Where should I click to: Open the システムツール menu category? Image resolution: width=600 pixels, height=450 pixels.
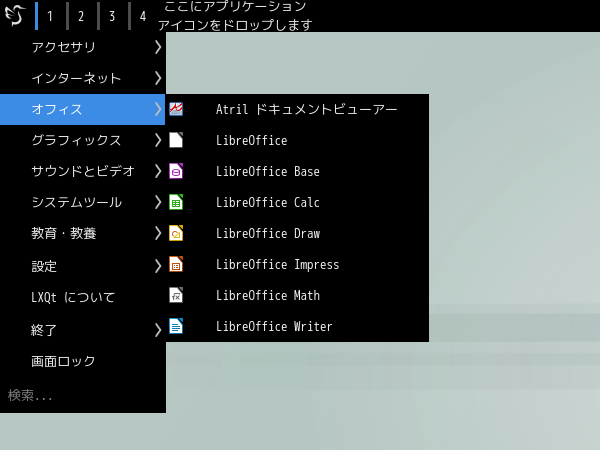click(83, 202)
